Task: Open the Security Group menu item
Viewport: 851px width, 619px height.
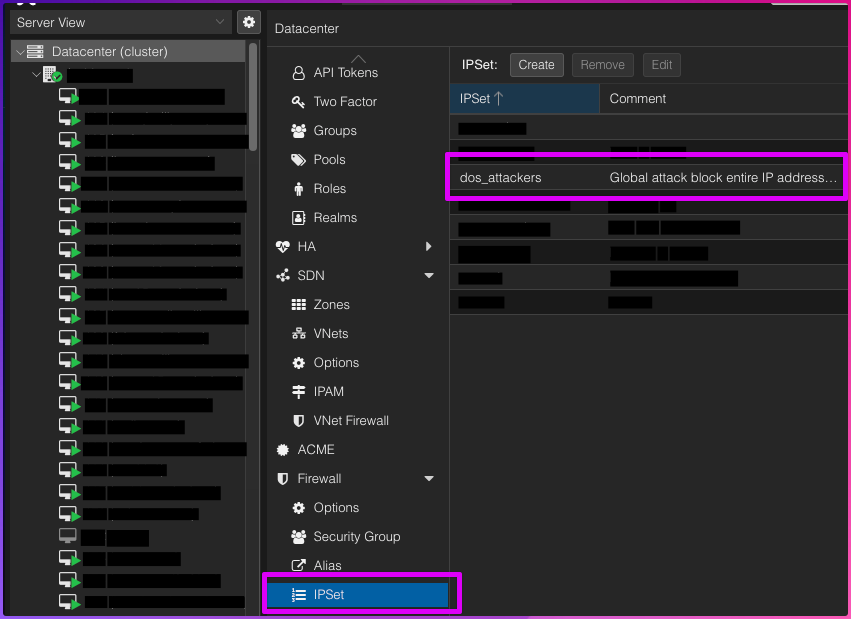Action: coord(356,537)
